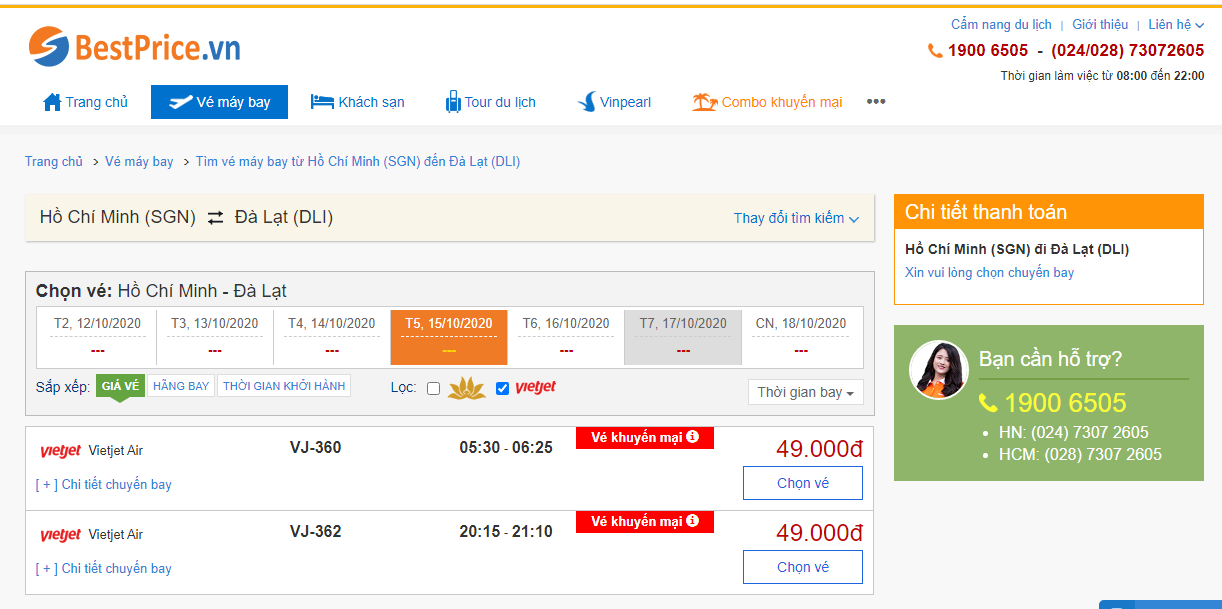This screenshot has height=609, width=1222.
Task: Open the Khách sạn tab
Action: click(x=358, y=102)
